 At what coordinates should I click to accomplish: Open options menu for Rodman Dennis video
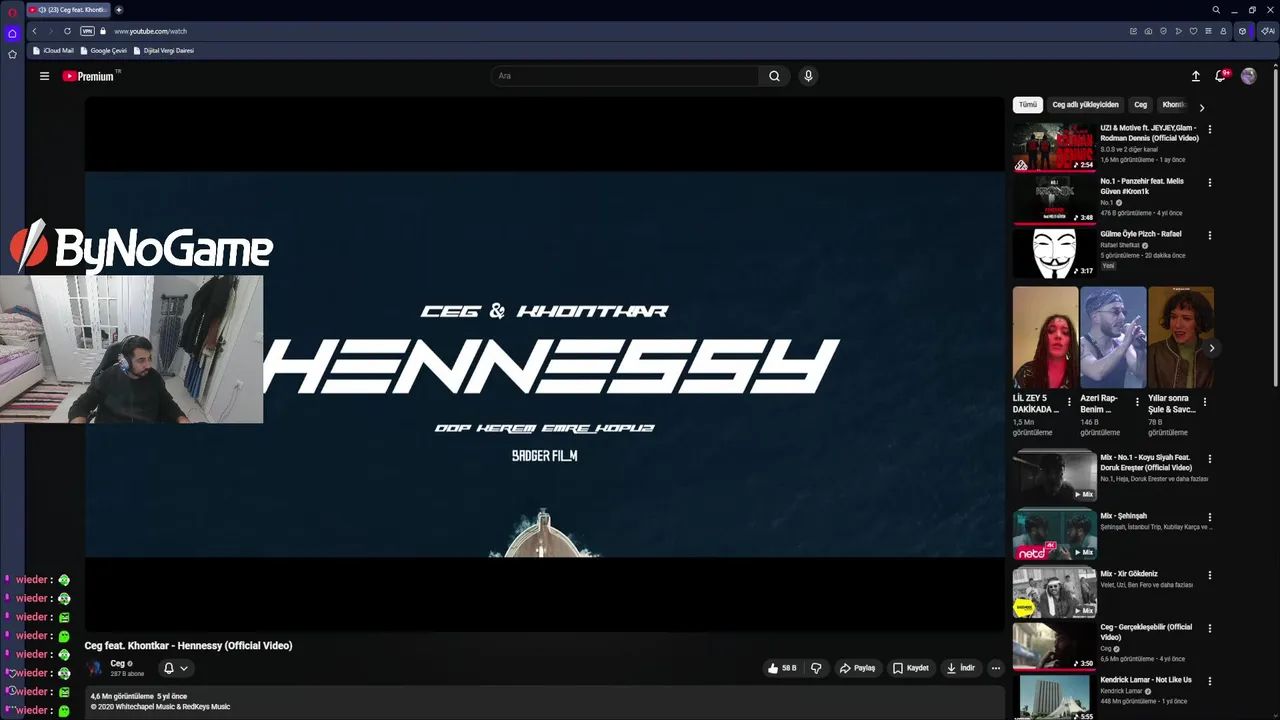tap(1209, 129)
